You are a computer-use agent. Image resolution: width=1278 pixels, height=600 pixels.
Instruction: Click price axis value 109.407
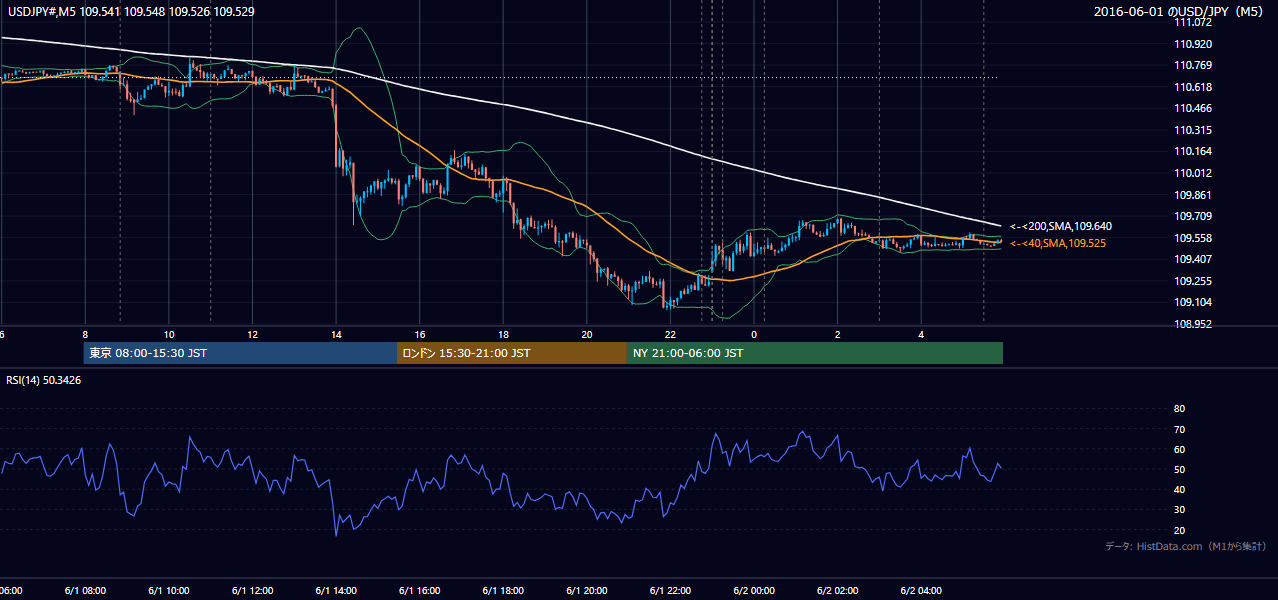(x=1192, y=259)
